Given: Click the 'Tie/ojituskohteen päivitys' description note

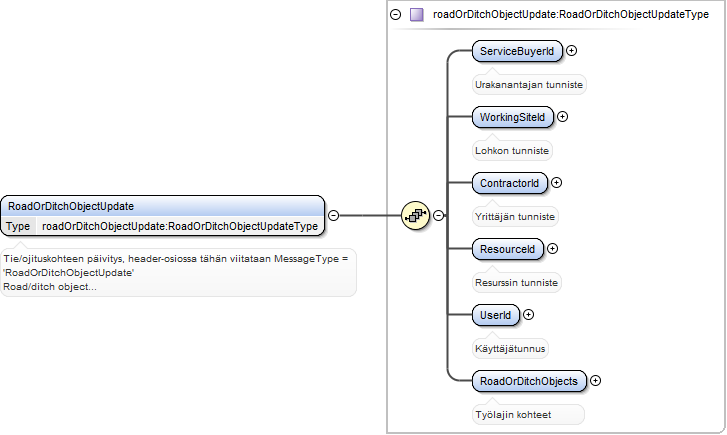Looking at the screenshot, I should 179,273.
